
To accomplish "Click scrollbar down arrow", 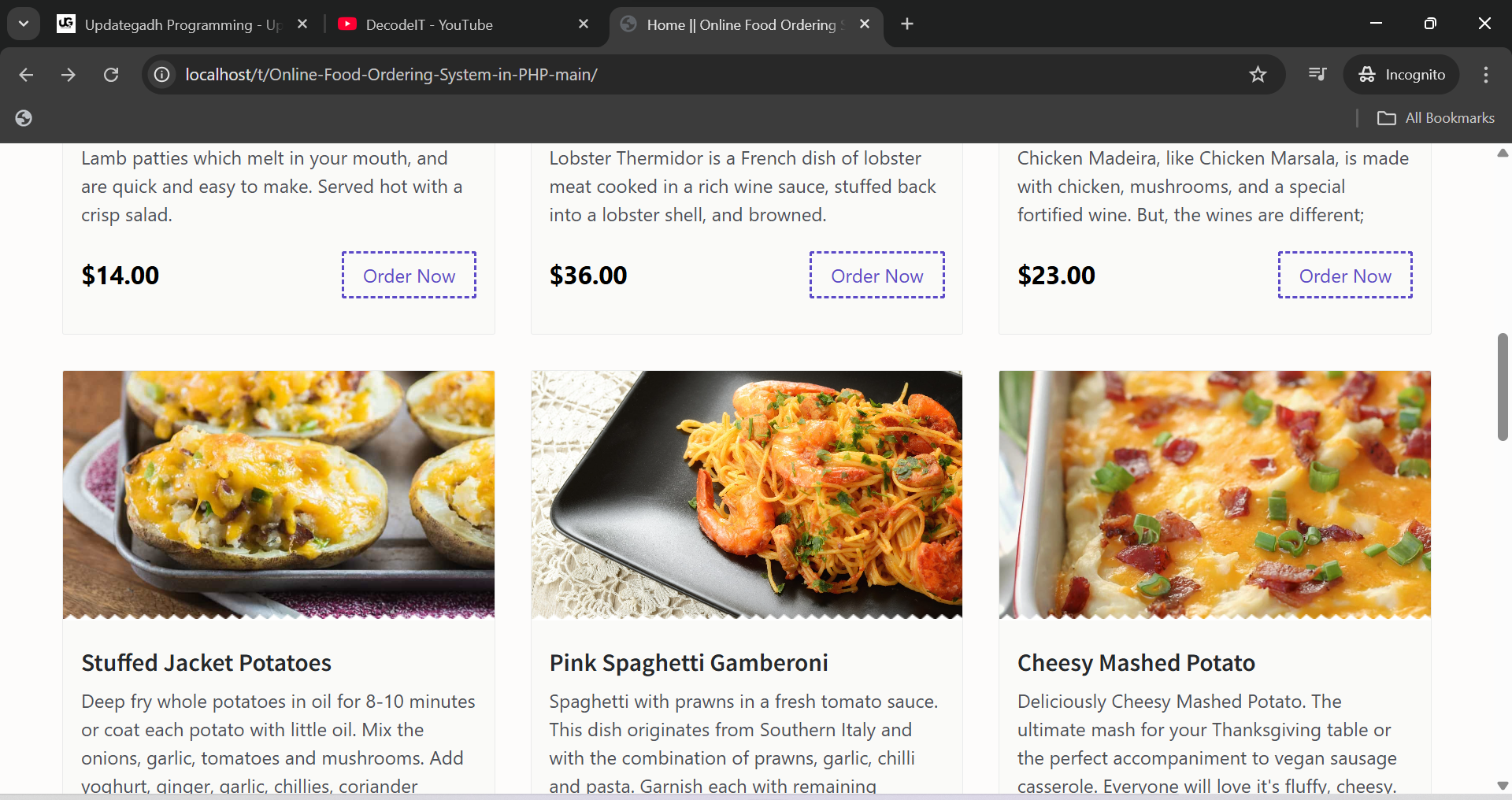I will click(1503, 785).
